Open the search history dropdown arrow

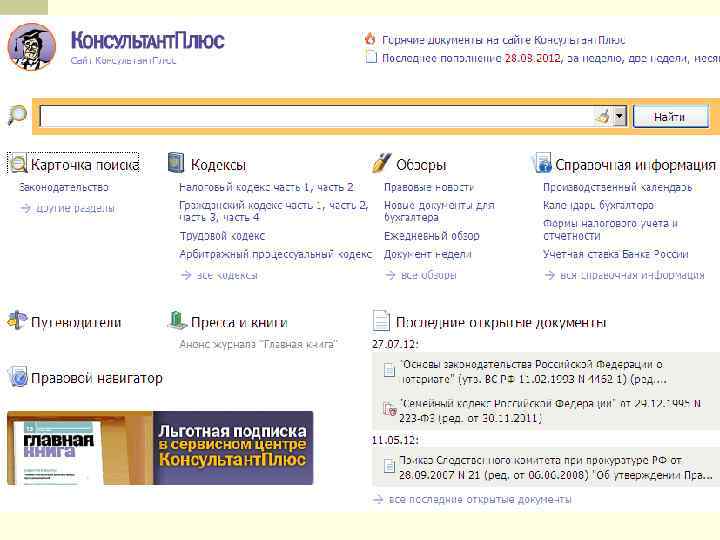(619, 116)
